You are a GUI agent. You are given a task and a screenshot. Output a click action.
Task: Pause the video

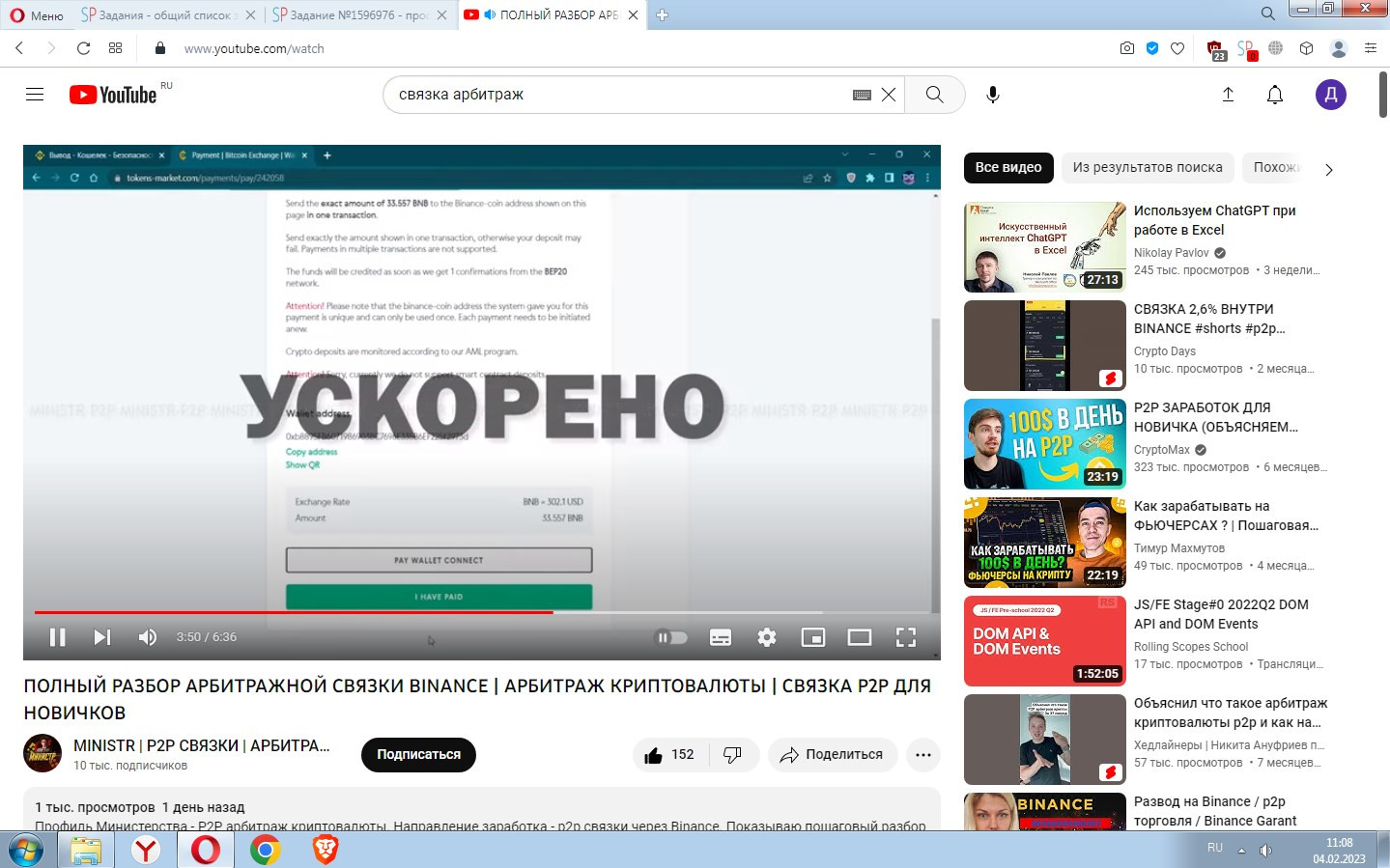pyautogui.click(x=57, y=637)
